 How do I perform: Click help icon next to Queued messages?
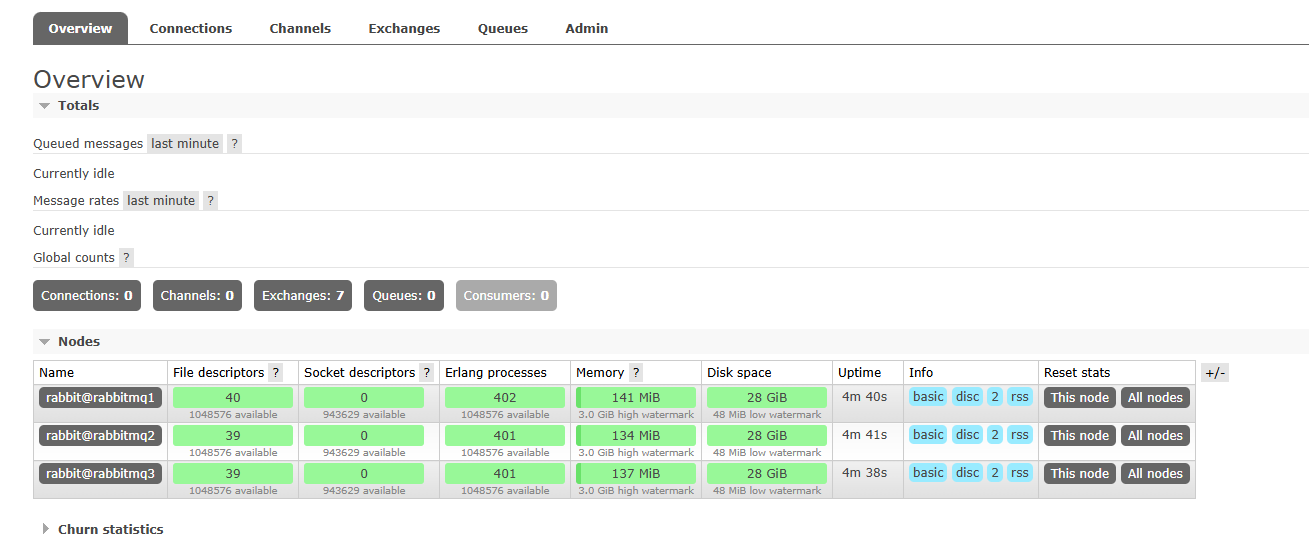pyautogui.click(x=234, y=144)
